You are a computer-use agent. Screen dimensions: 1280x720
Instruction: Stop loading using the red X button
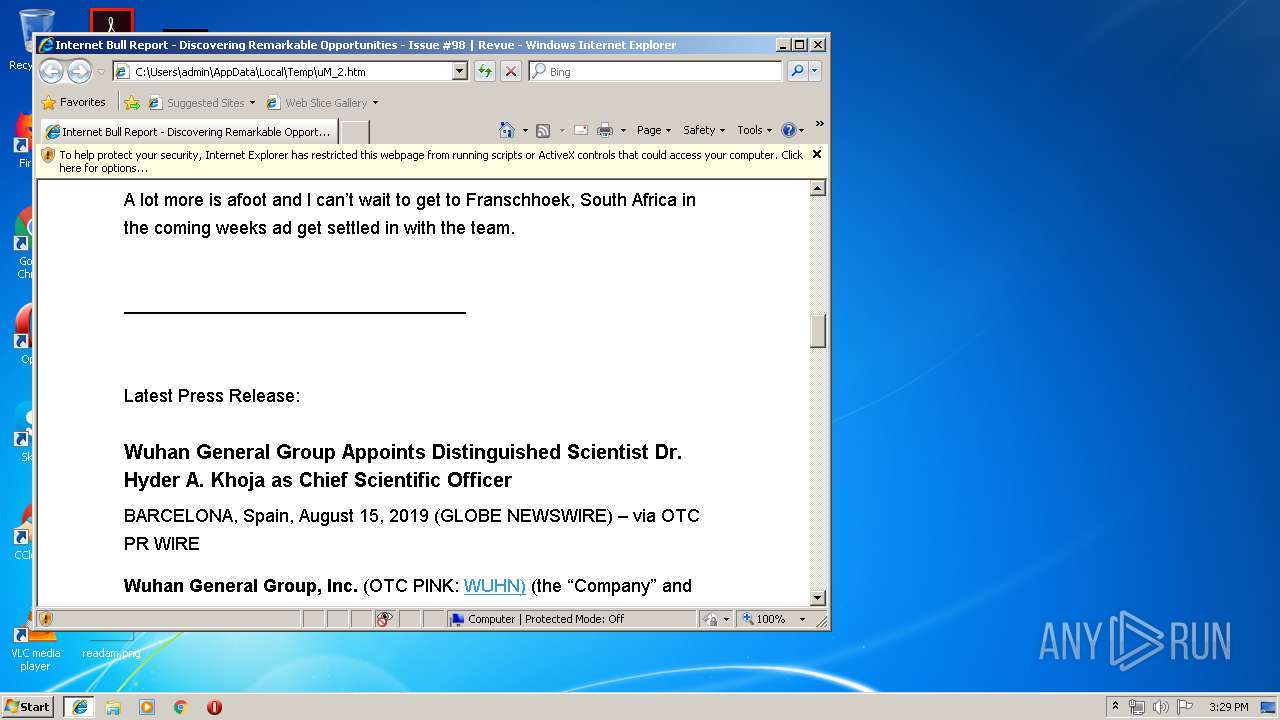[510, 72]
